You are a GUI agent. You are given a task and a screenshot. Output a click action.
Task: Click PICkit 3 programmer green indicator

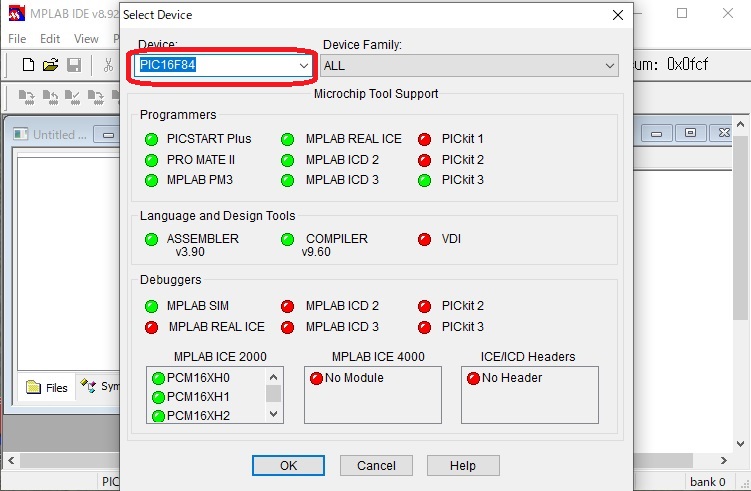(x=424, y=181)
